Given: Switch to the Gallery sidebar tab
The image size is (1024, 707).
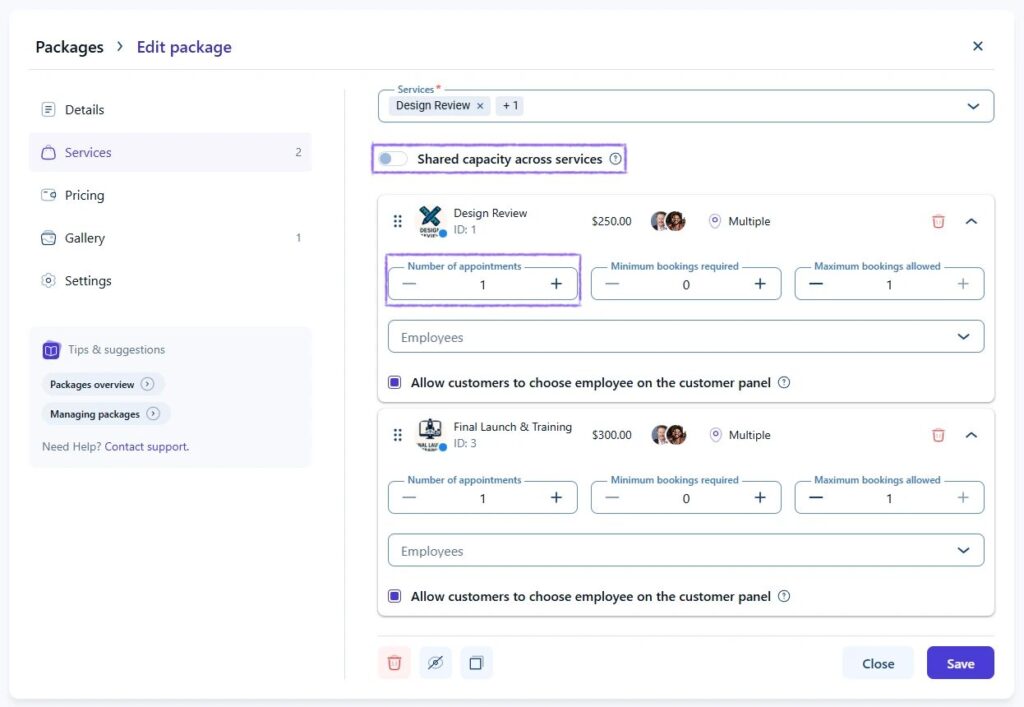Looking at the screenshot, I should point(84,238).
